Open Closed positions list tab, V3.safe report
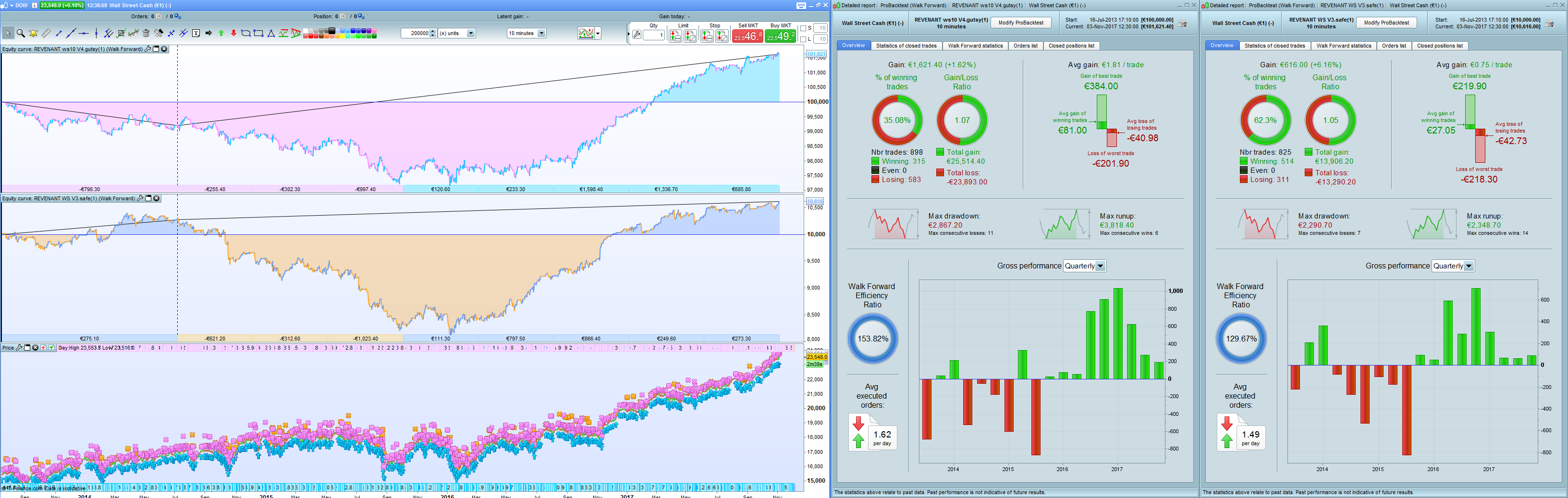The height and width of the screenshot is (498, 1568). [1440, 46]
